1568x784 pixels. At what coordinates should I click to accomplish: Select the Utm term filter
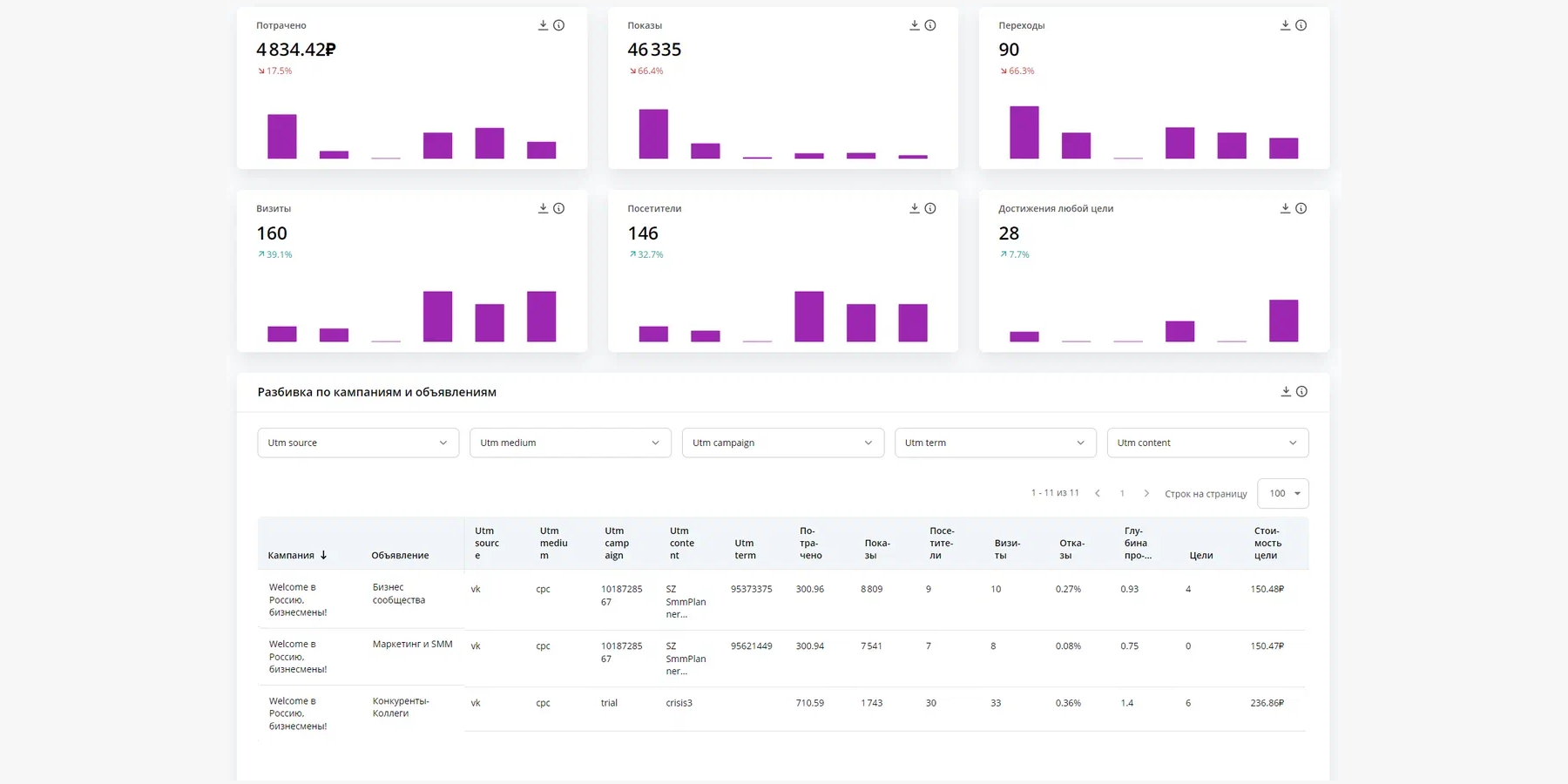995,443
